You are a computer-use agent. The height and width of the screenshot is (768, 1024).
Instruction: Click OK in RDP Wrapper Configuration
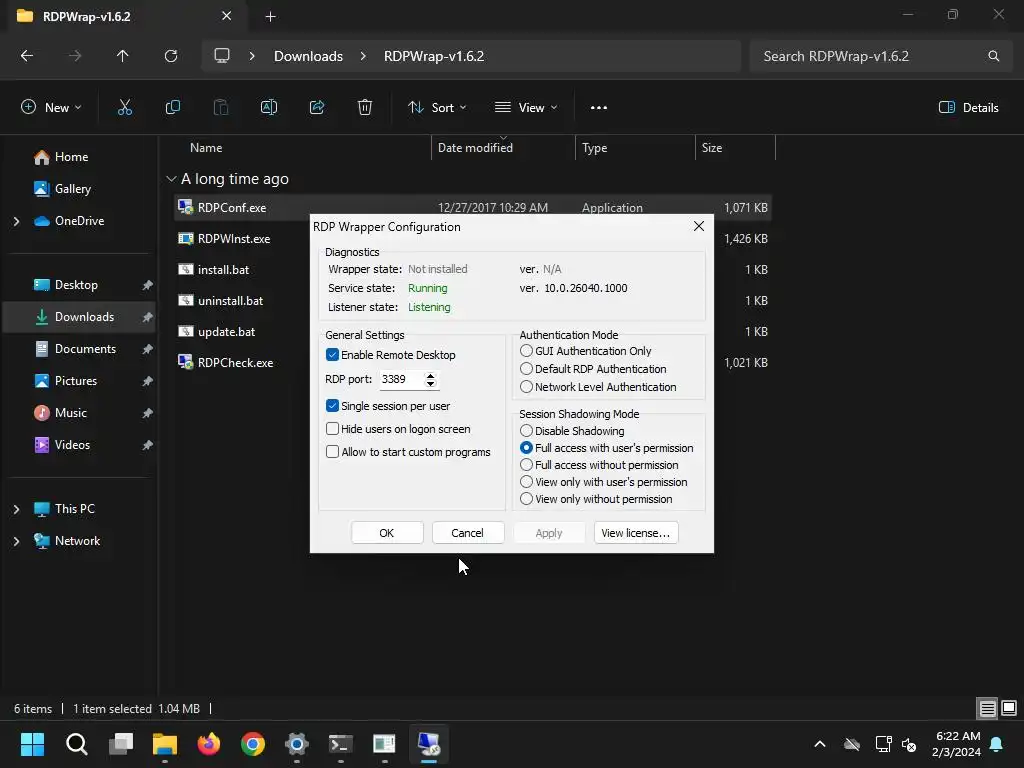coord(387,533)
